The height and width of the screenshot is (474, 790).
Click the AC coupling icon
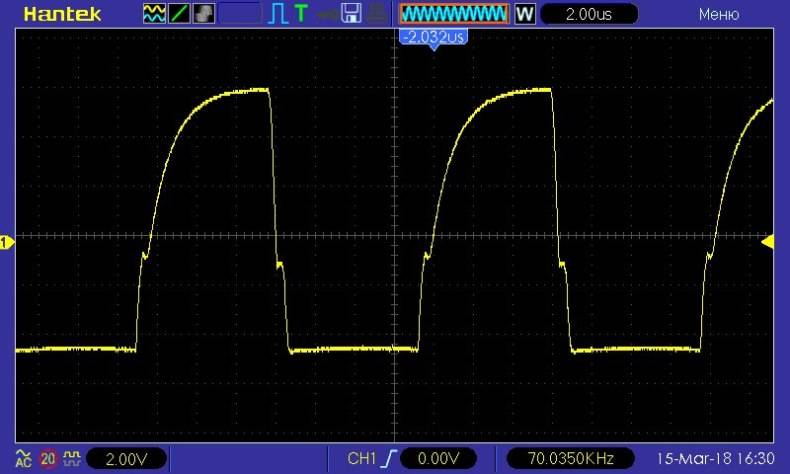[x=23, y=458]
